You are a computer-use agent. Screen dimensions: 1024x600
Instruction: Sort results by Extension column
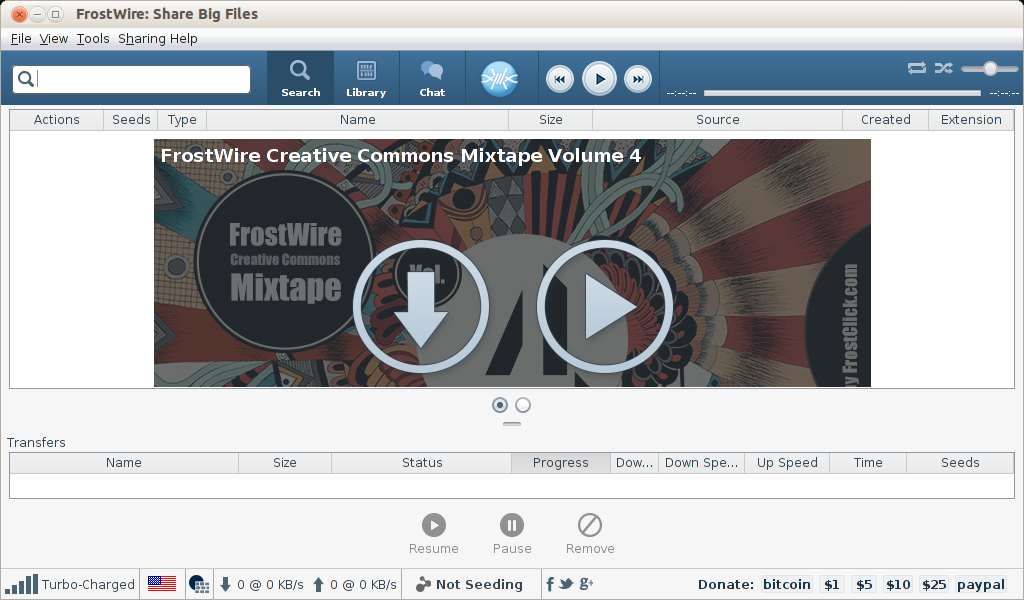tap(971, 119)
